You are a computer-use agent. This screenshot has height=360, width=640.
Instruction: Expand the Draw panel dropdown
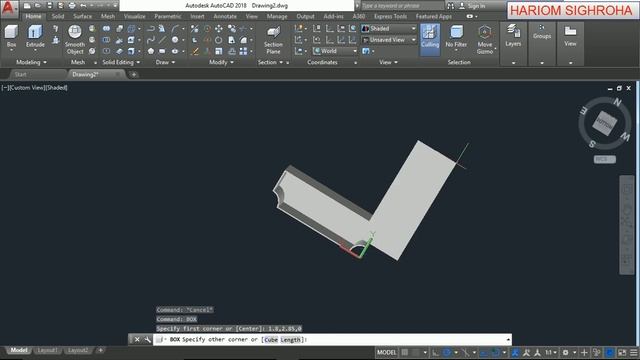tap(165, 62)
